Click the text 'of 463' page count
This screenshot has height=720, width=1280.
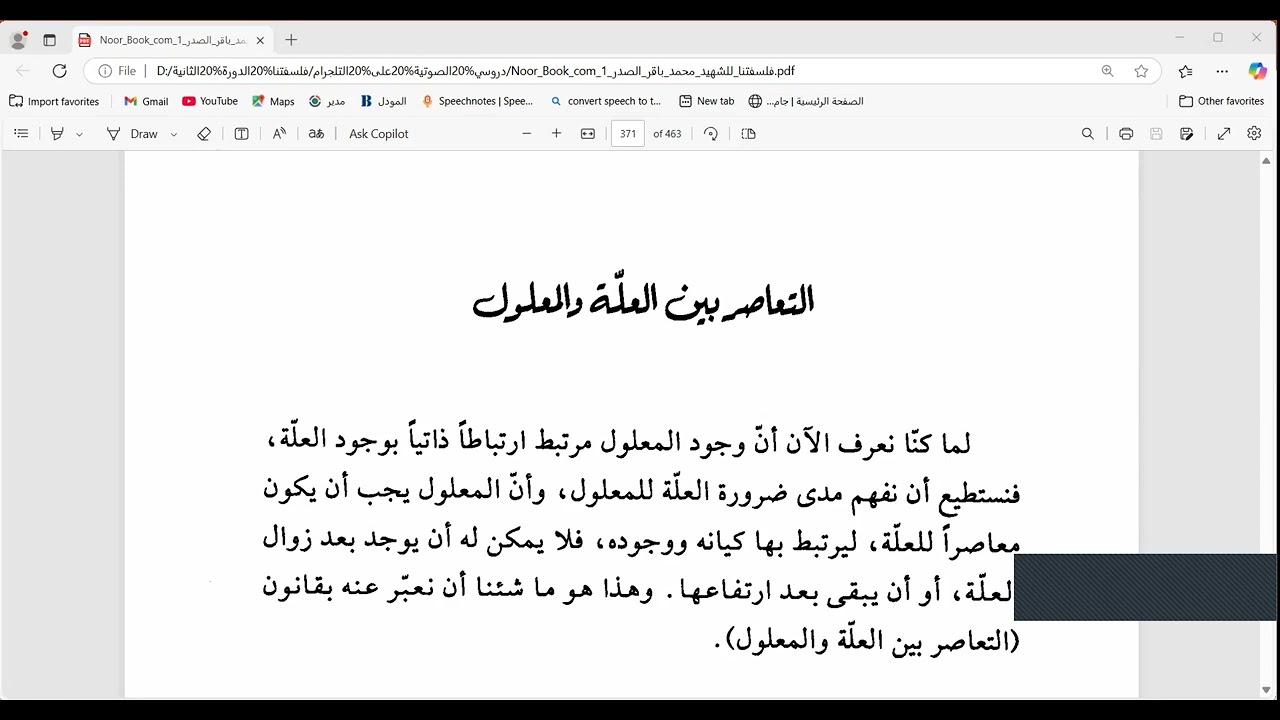(667, 134)
